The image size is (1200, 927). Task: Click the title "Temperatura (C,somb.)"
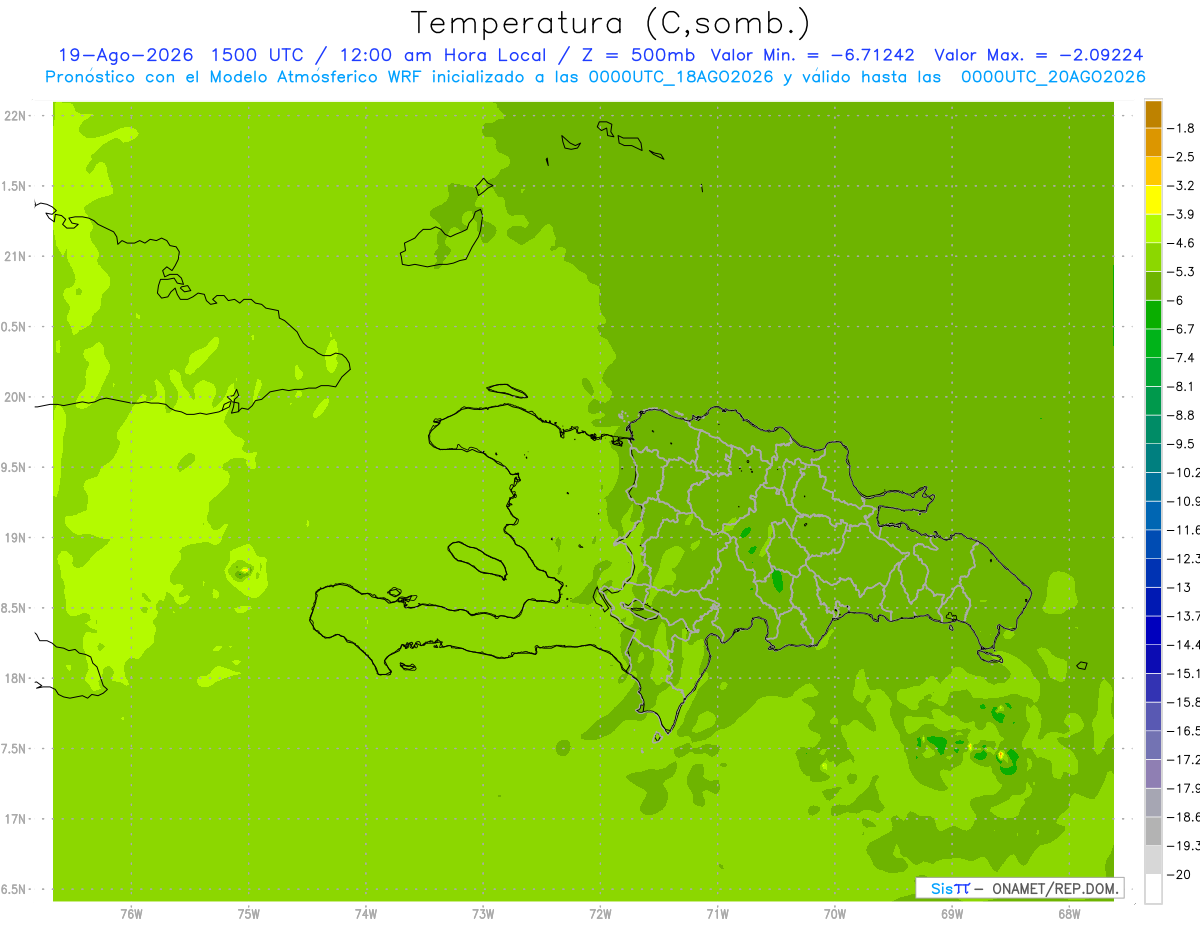pyautogui.click(x=611, y=23)
